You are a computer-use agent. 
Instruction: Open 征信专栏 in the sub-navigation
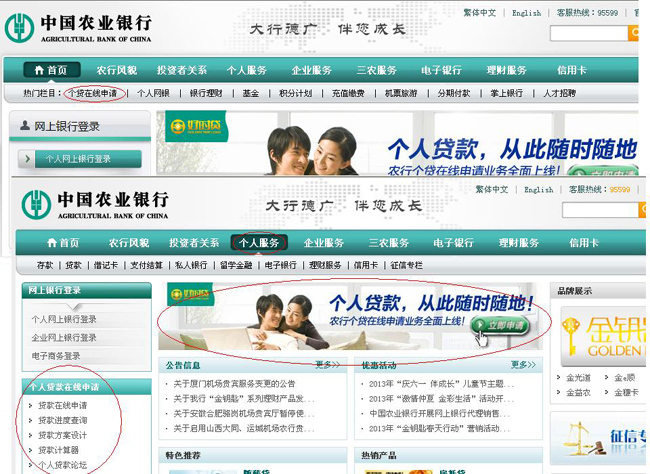click(406, 265)
